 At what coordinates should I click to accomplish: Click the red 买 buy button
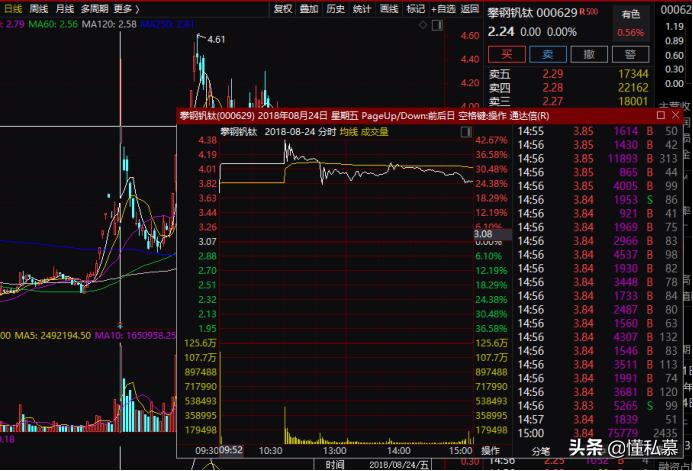[x=506, y=54]
